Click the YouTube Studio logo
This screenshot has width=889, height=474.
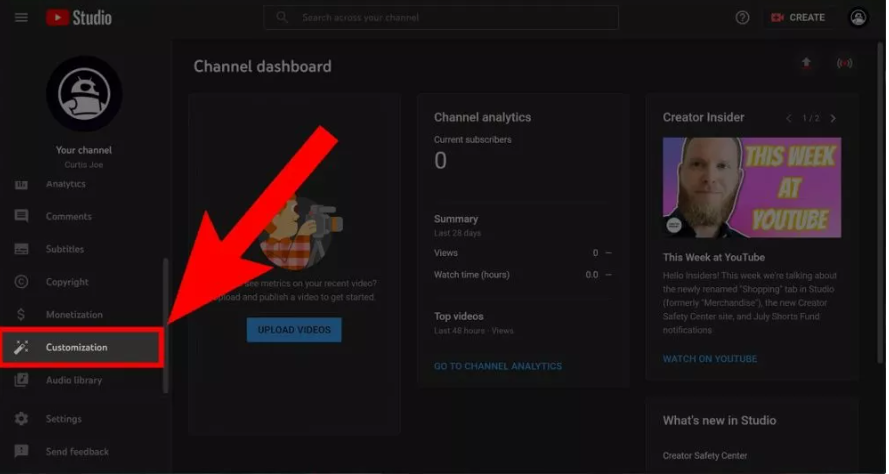(79, 18)
